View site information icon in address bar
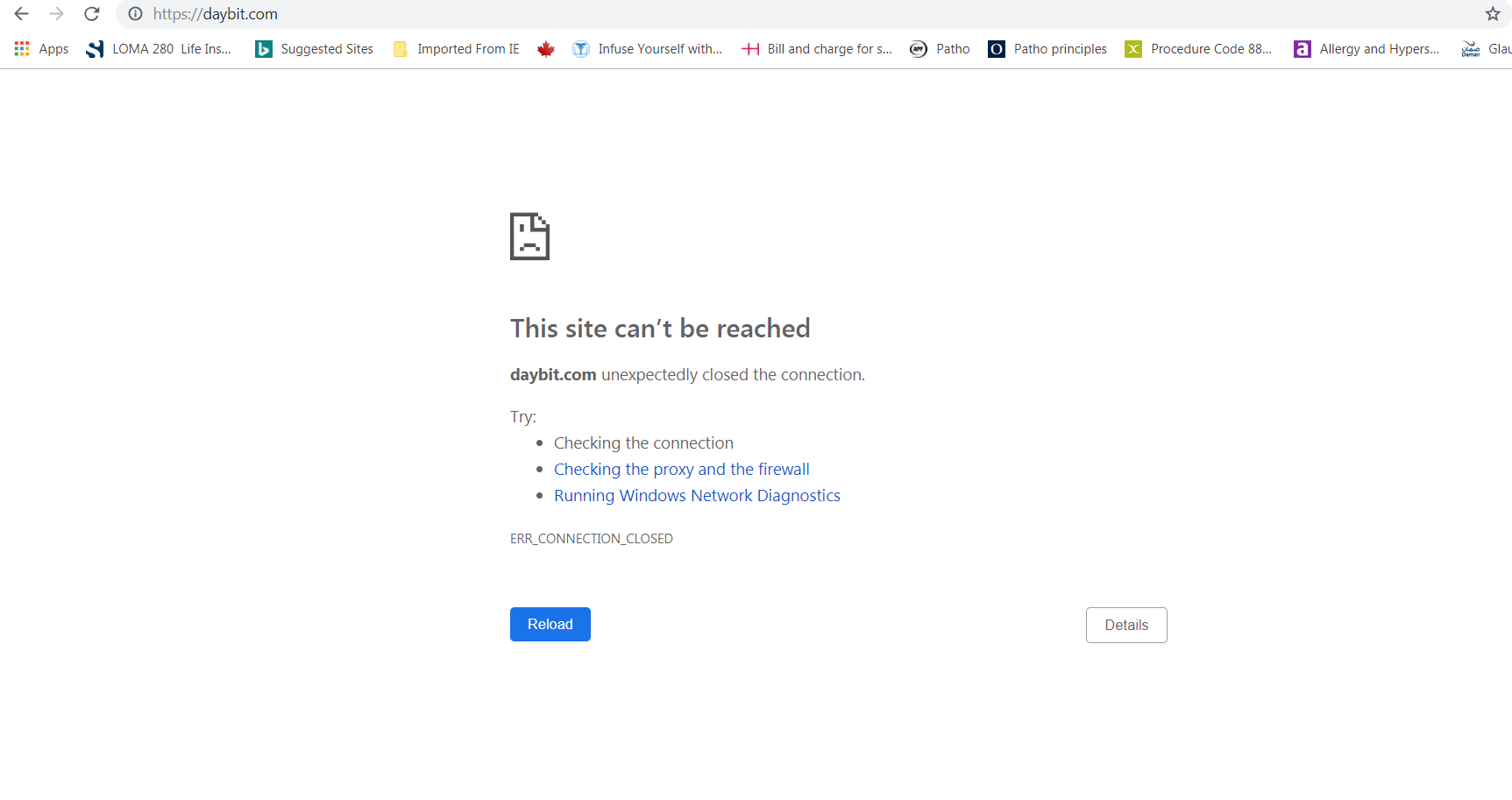1512x800 pixels. coord(135,14)
